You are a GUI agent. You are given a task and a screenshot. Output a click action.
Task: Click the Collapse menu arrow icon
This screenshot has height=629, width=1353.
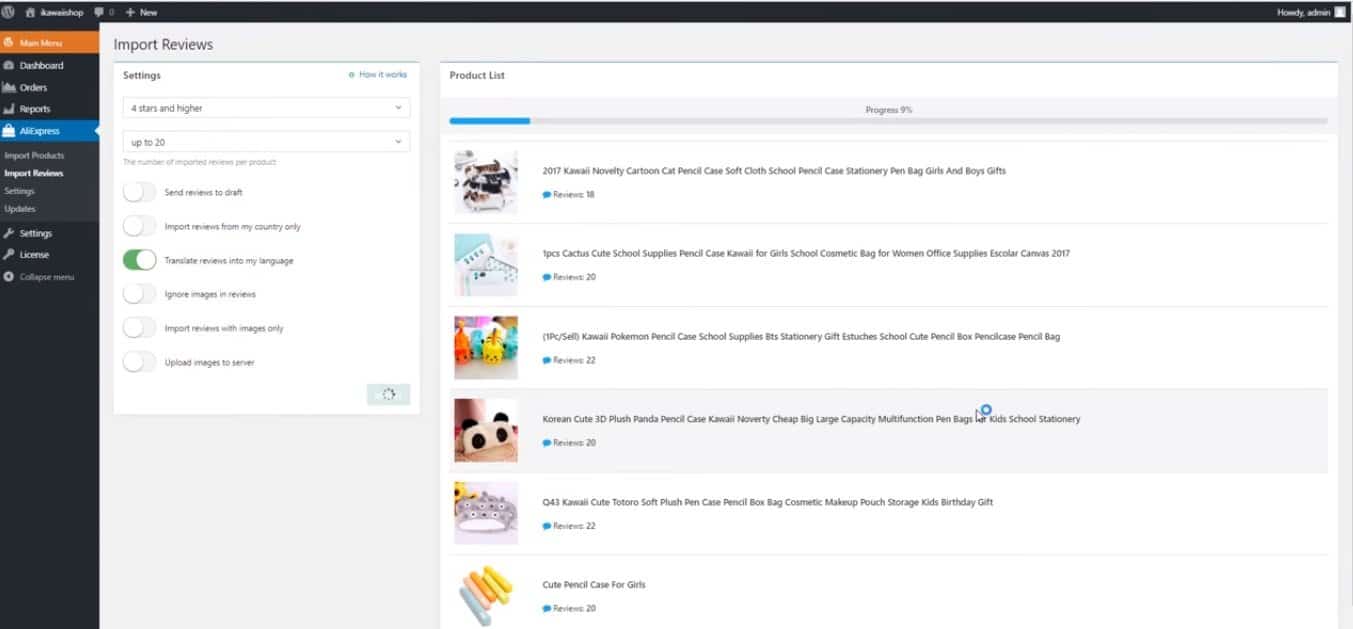[9, 277]
